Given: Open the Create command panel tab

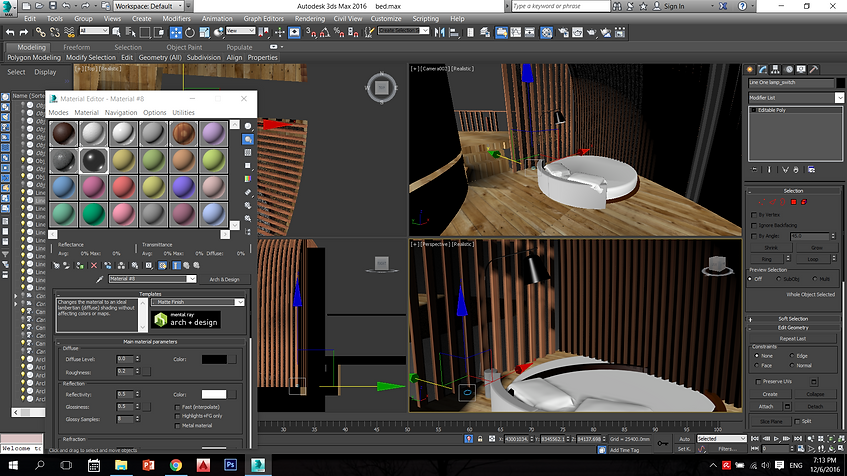Looking at the screenshot, I should point(750,70).
